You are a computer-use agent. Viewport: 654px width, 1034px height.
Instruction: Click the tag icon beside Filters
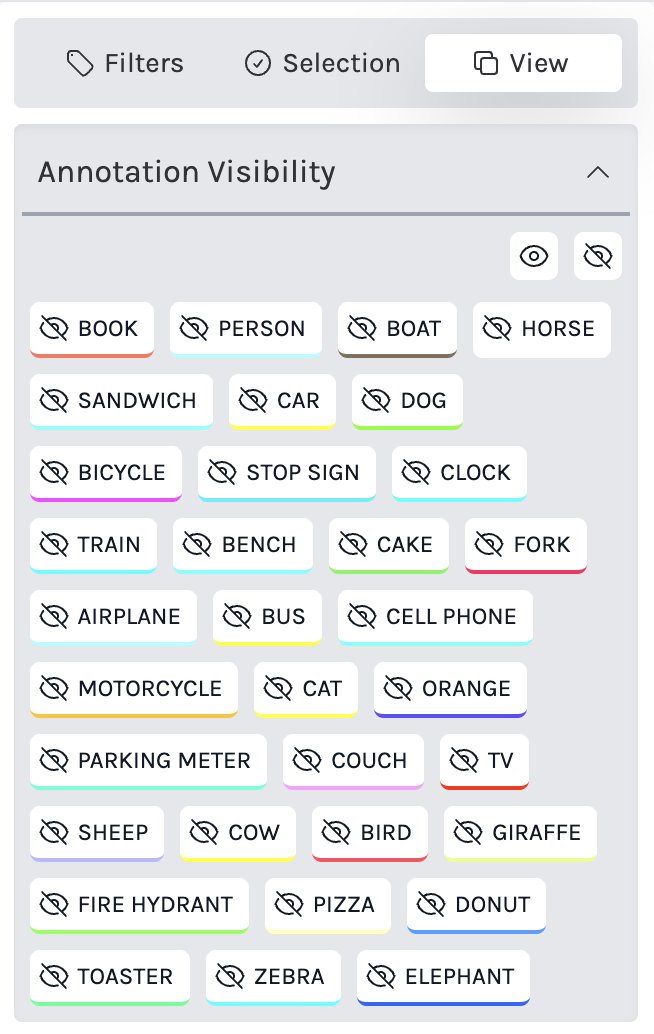pos(80,64)
